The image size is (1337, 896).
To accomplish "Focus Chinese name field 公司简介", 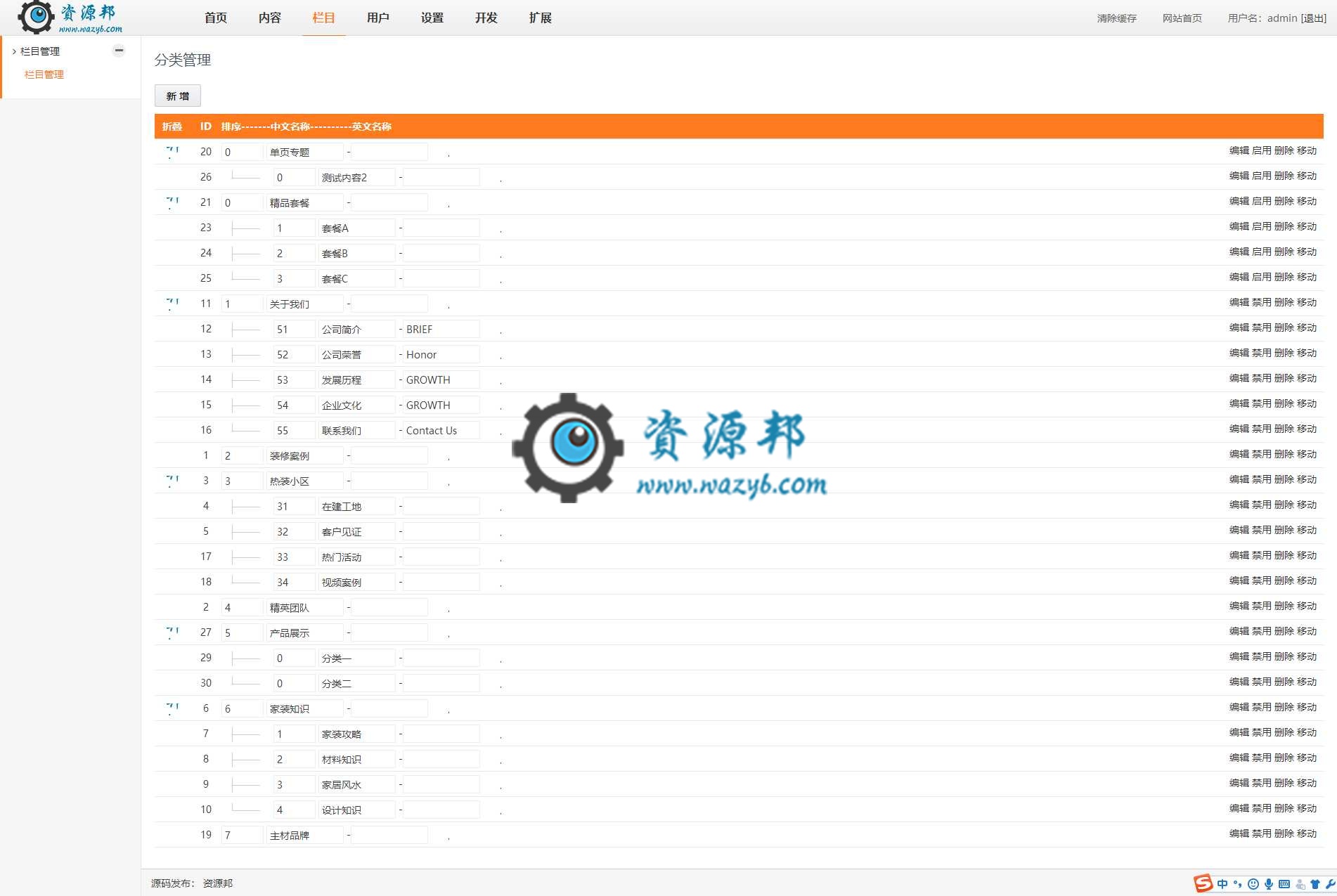I will (x=356, y=329).
